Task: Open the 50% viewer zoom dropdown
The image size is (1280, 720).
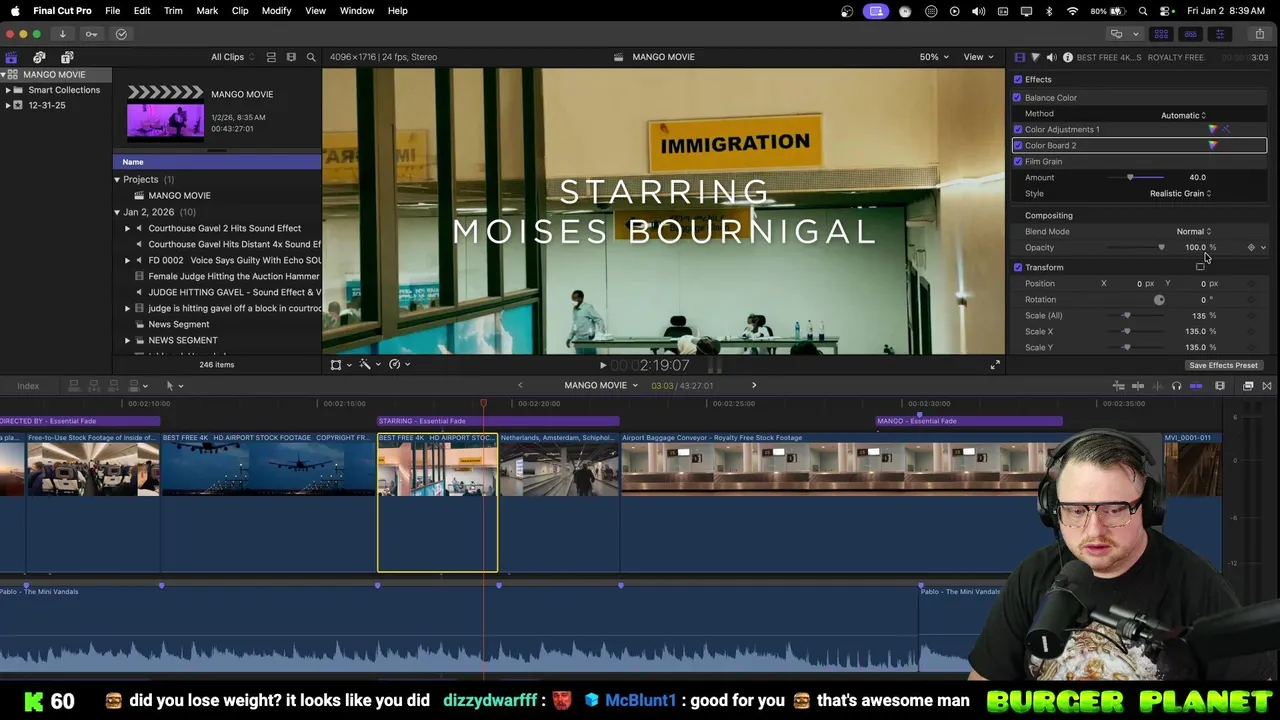Action: 934,57
